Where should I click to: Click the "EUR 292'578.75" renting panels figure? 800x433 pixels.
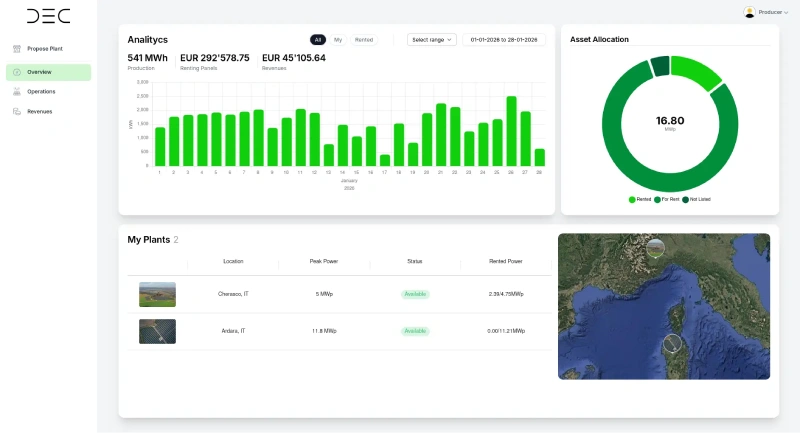pos(215,58)
